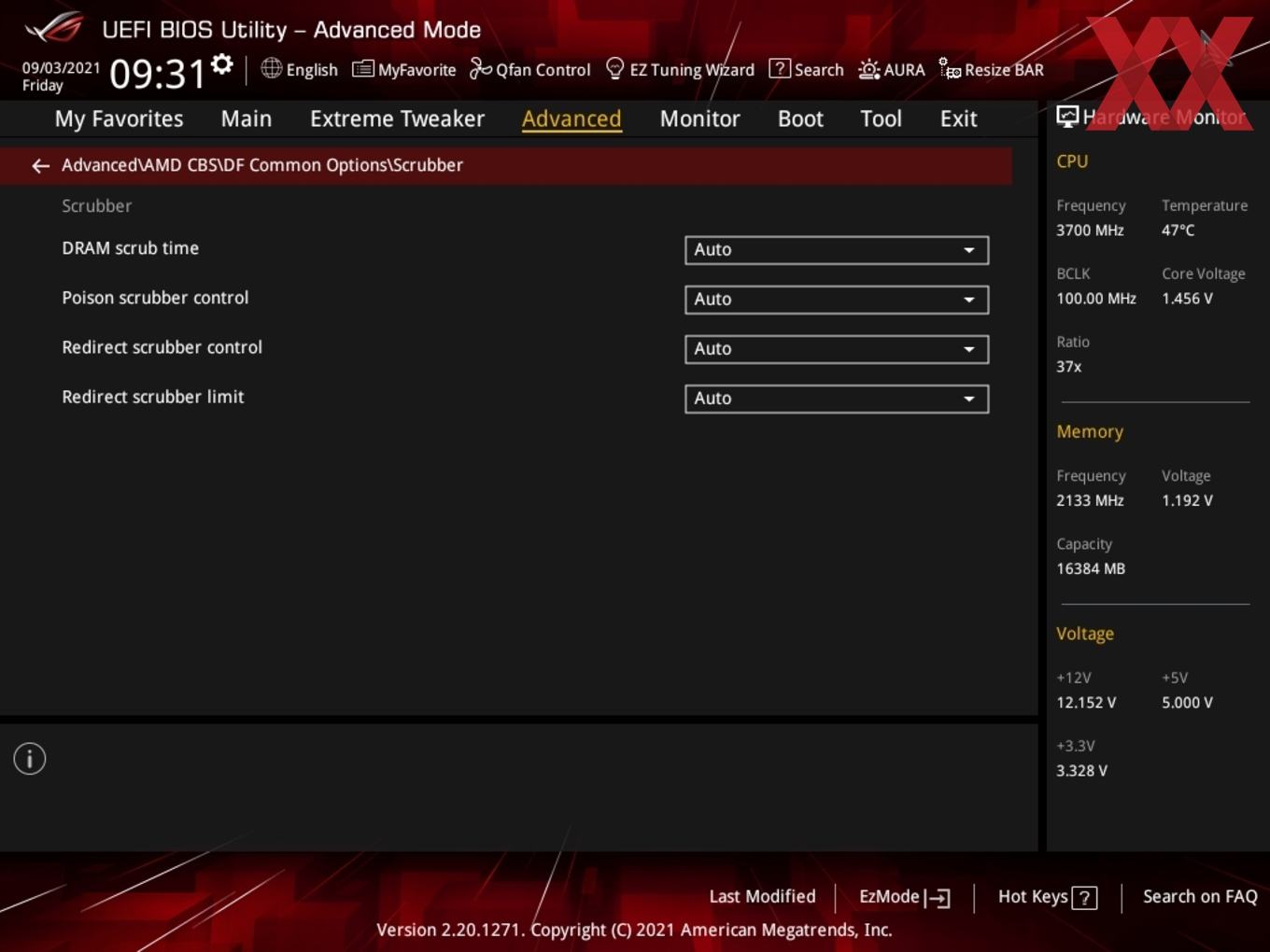Select DRAM scrub time label
This screenshot has width=1270, height=952.
pyautogui.click(x=130, y=248)
